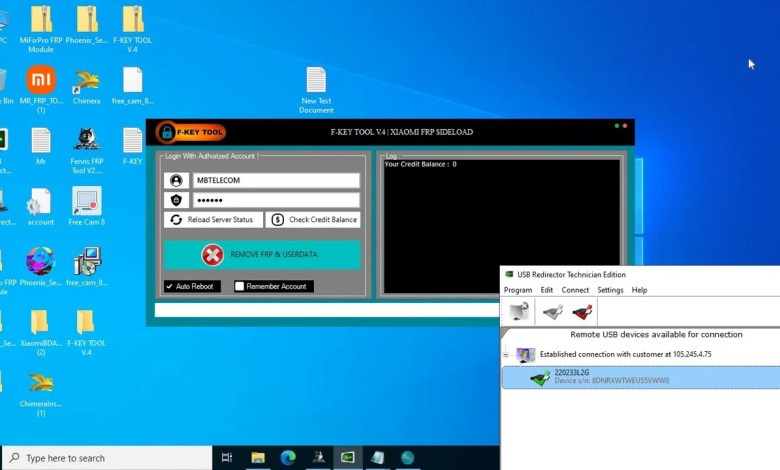Click the F-KEY TOOL padlock logo

pos(166,132)
